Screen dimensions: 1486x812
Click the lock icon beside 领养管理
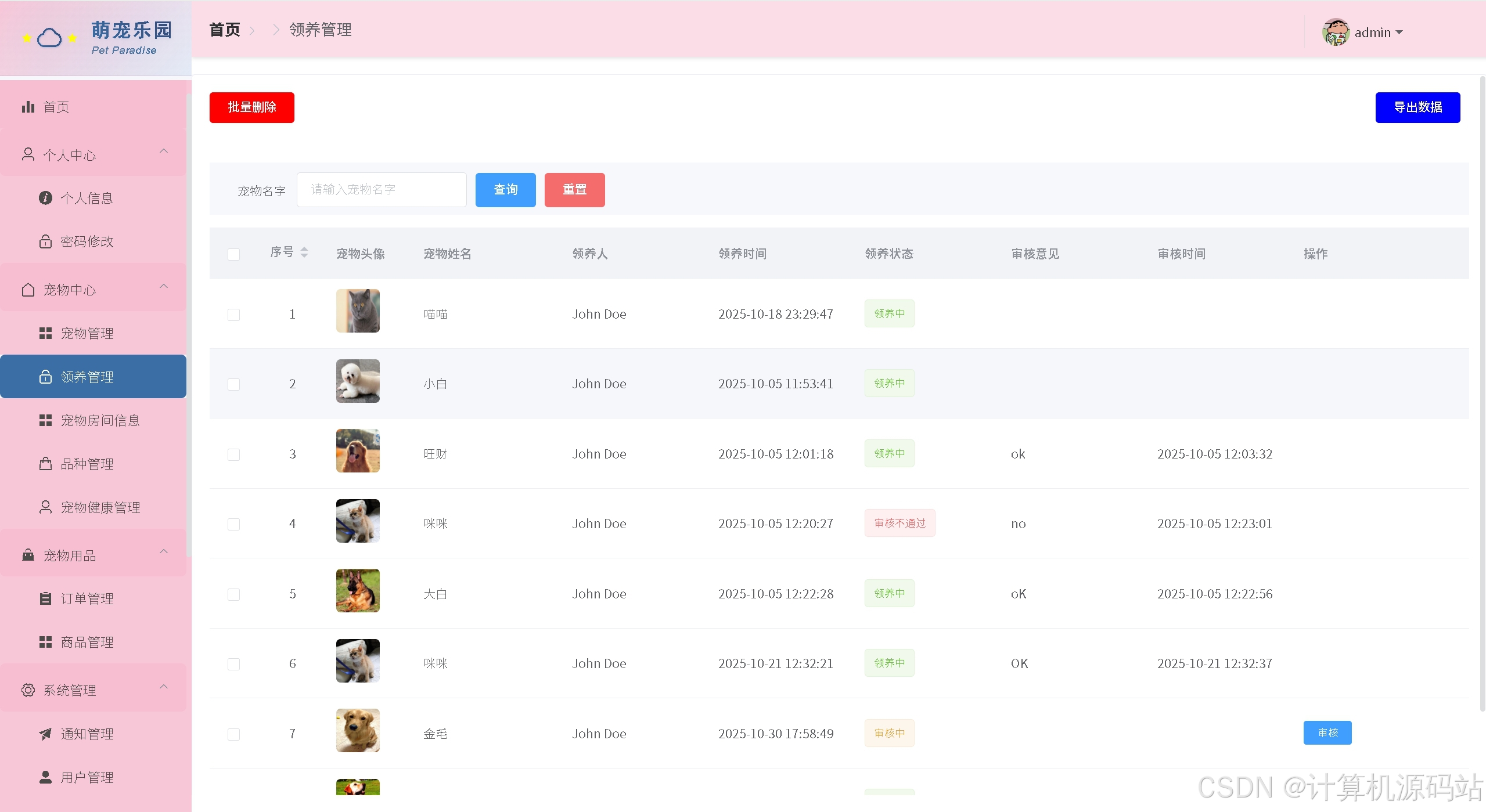click(45, 377)
